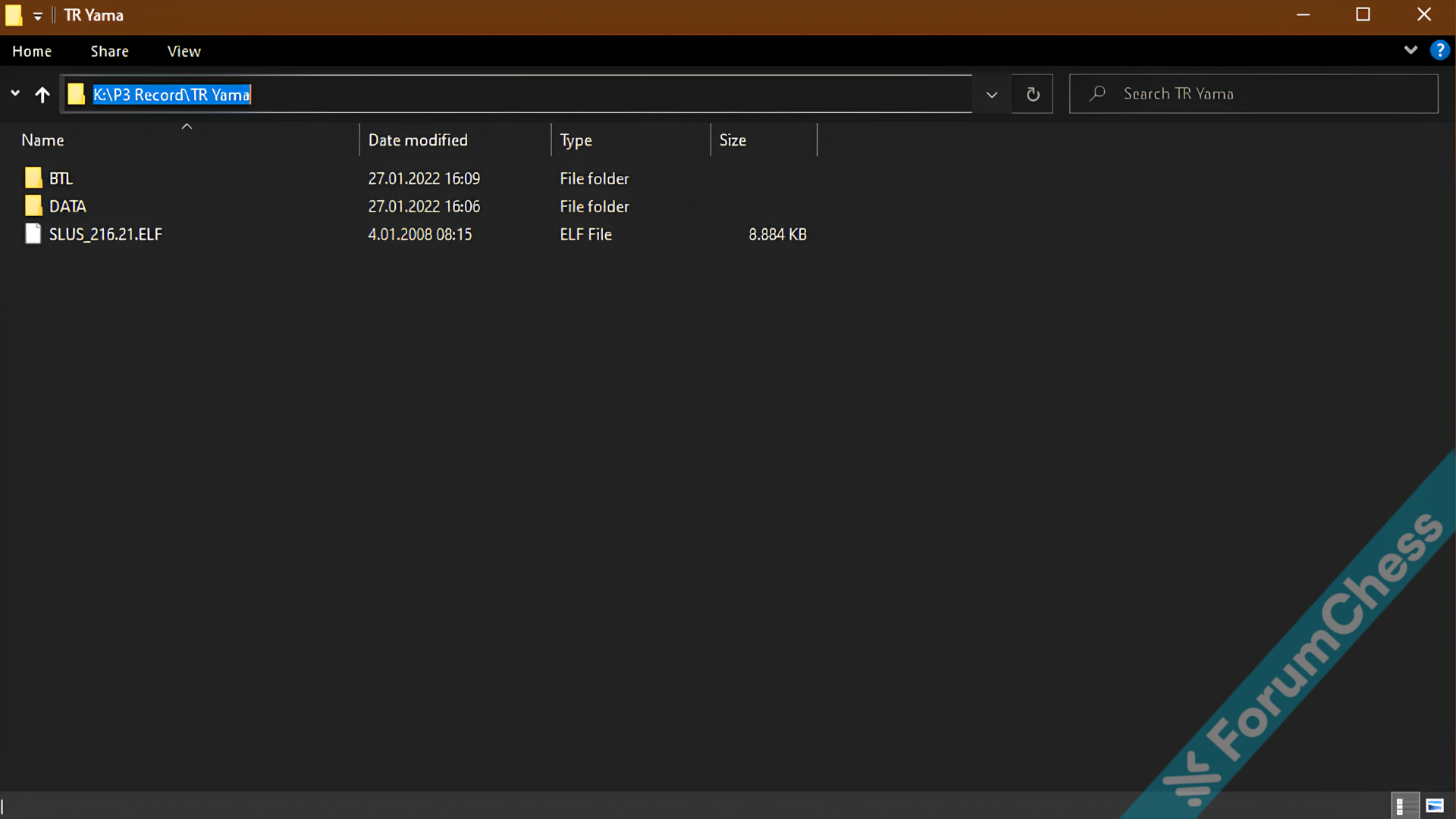The width and height of the screenshot is (1456, 819).
Task: Expand the ribbon with the chevron
Action: coord(1410,51)
